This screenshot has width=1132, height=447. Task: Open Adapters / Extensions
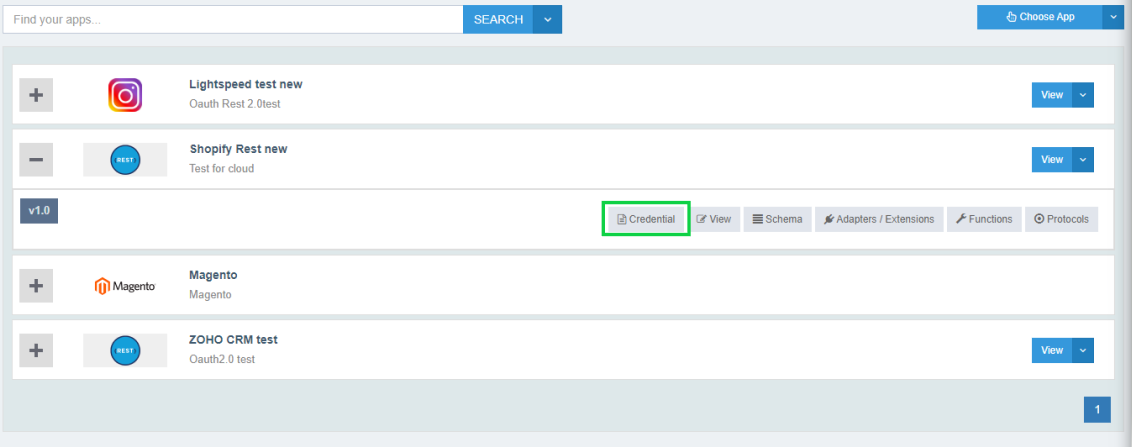(x=879, y=219)
